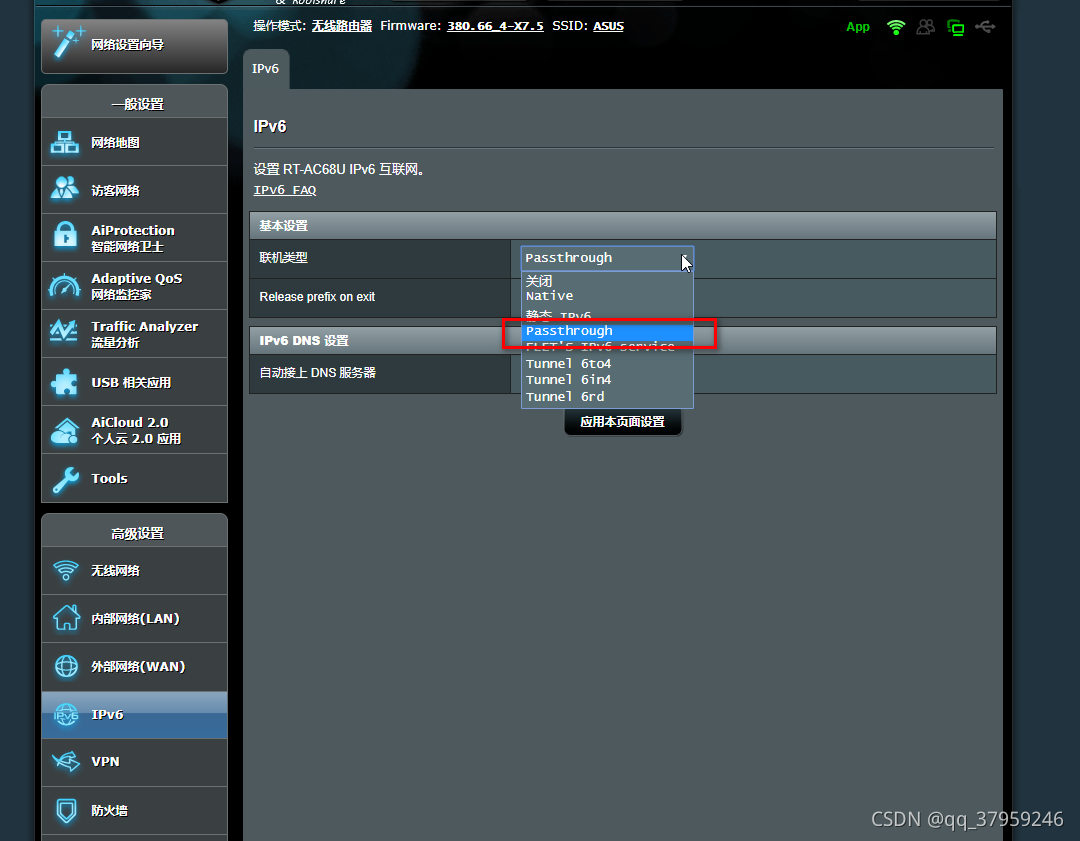Click the USB status icon in header

tap(985, 26)
